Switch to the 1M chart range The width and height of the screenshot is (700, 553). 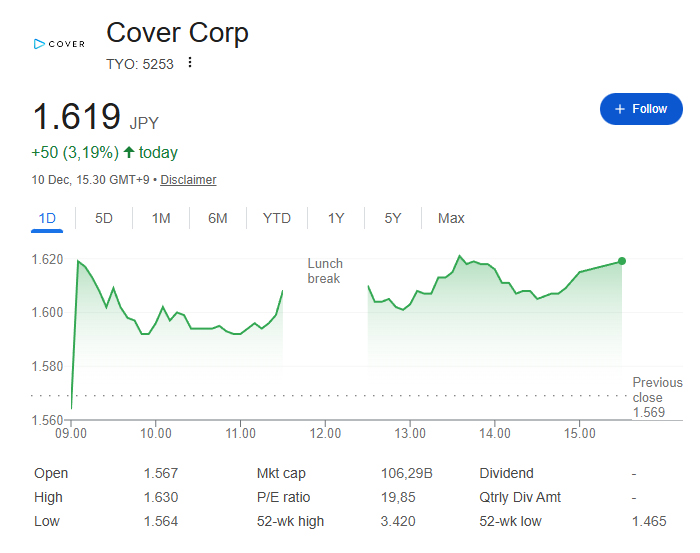[161, 218]
